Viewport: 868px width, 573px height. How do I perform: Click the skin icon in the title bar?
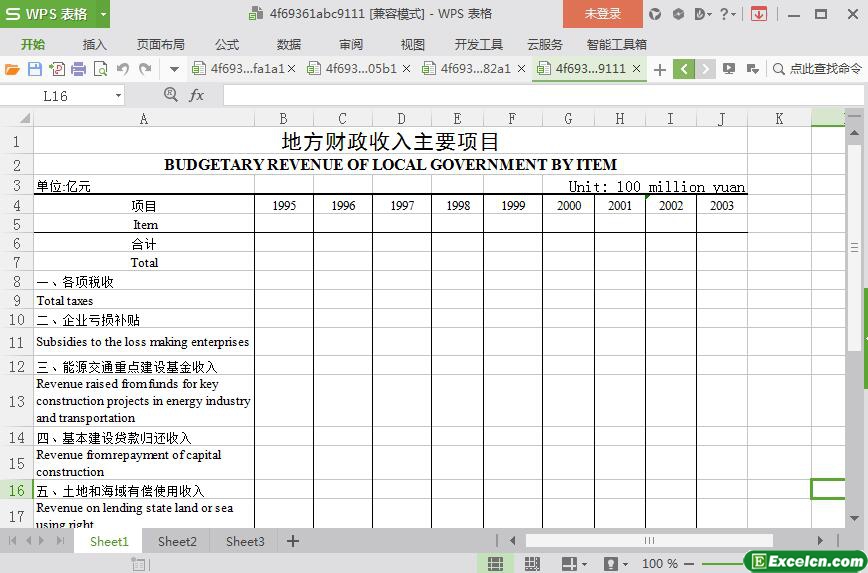655,14
